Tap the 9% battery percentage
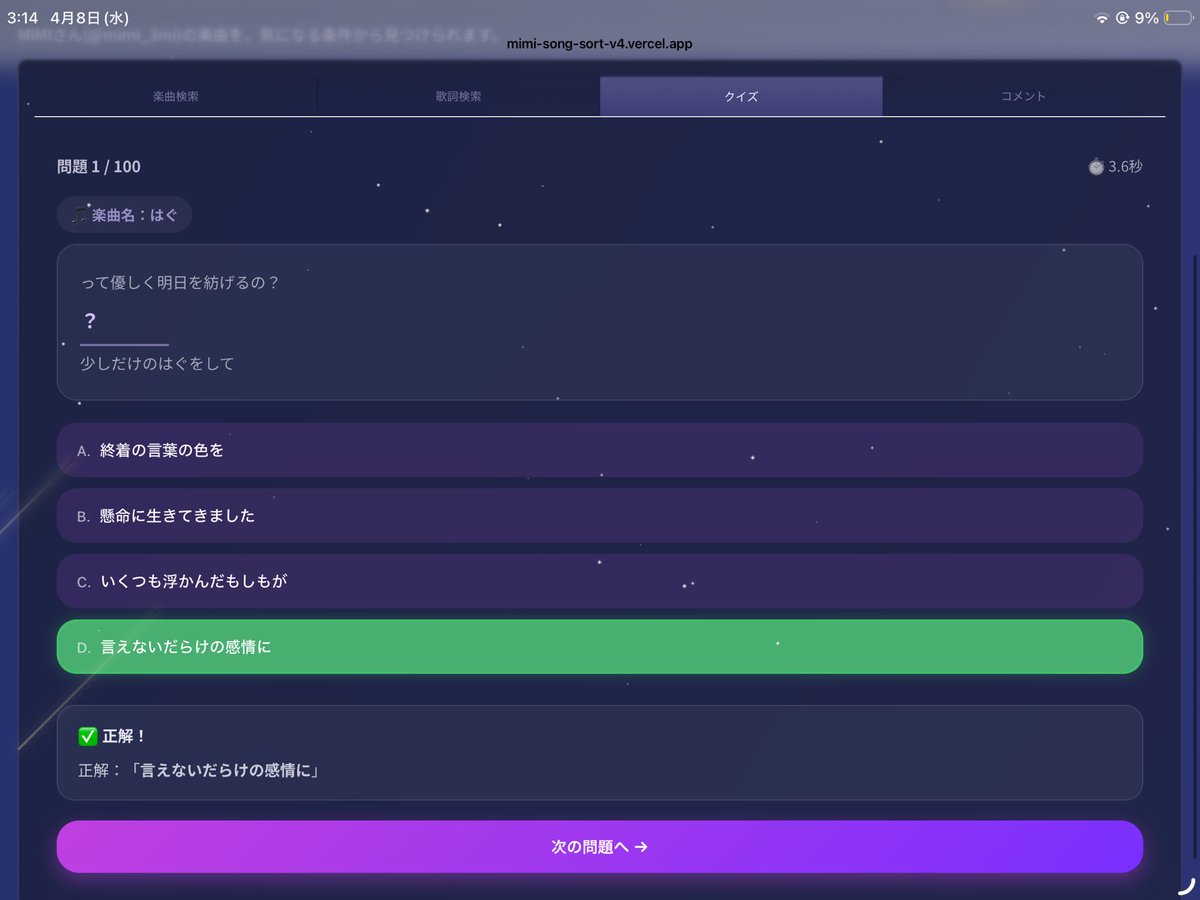Screen dimensions: 1200x900 (1147, 18)
